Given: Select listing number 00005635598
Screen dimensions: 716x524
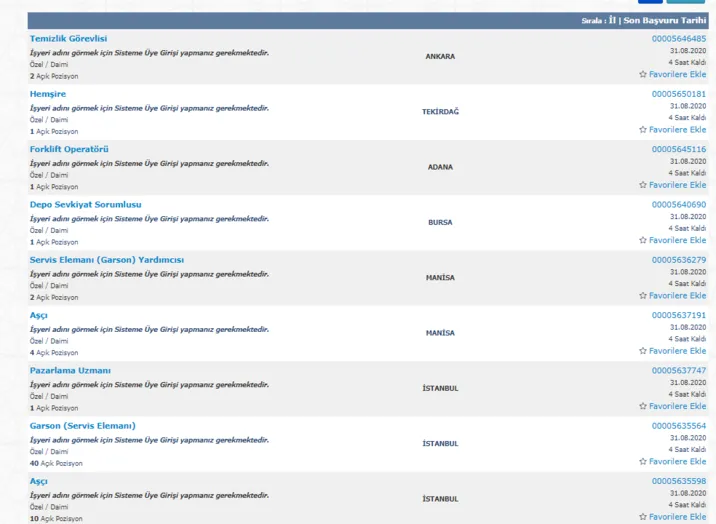Looking at the screenshot, I should [678, 481].
